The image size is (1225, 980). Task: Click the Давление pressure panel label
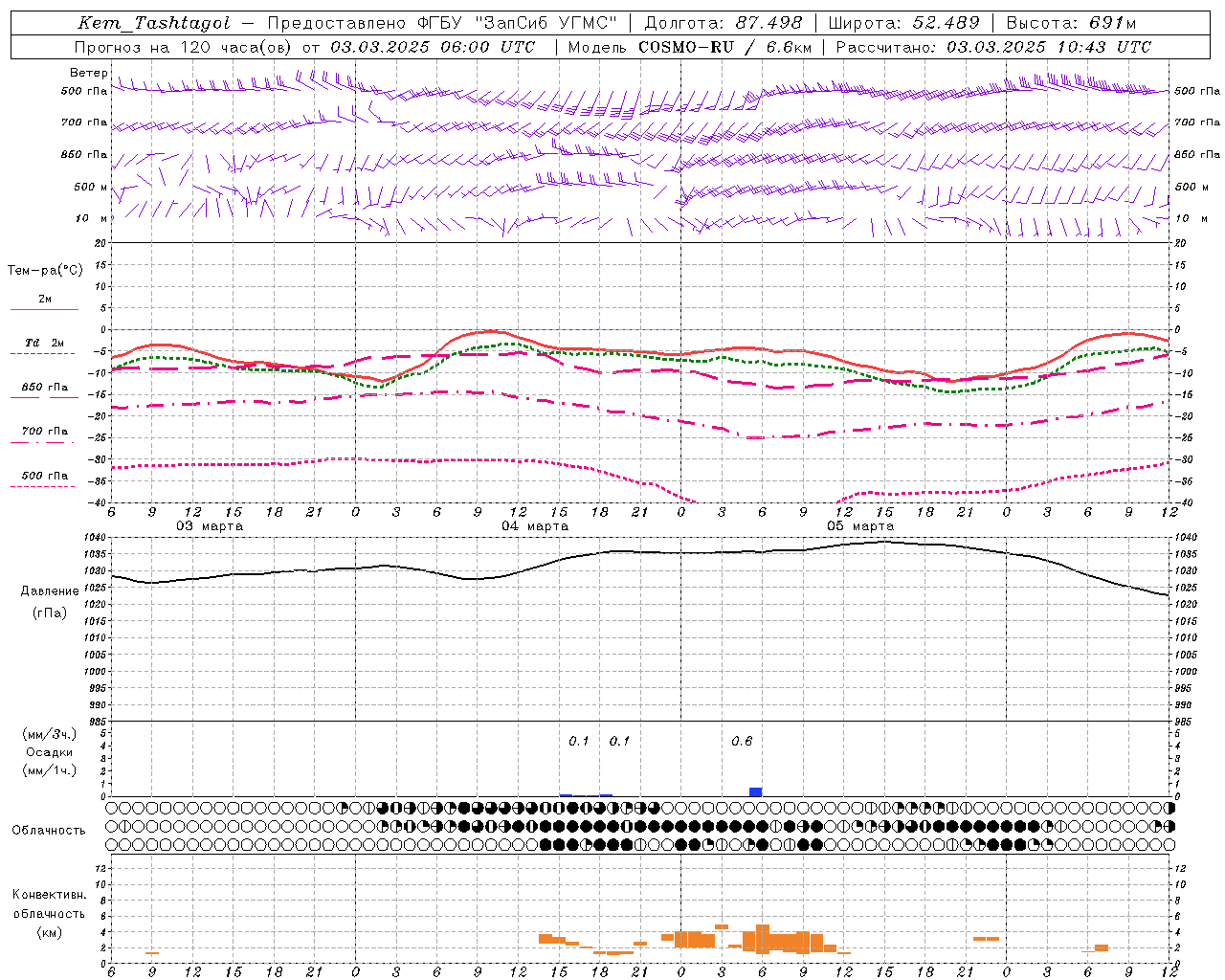(50, 591)
